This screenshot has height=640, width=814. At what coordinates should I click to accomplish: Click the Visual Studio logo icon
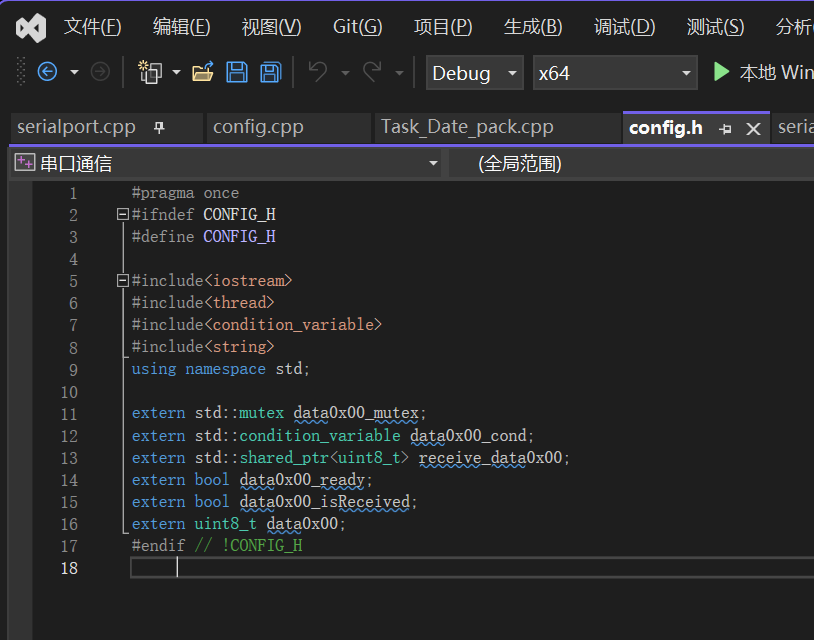click(x=31, y=28)
